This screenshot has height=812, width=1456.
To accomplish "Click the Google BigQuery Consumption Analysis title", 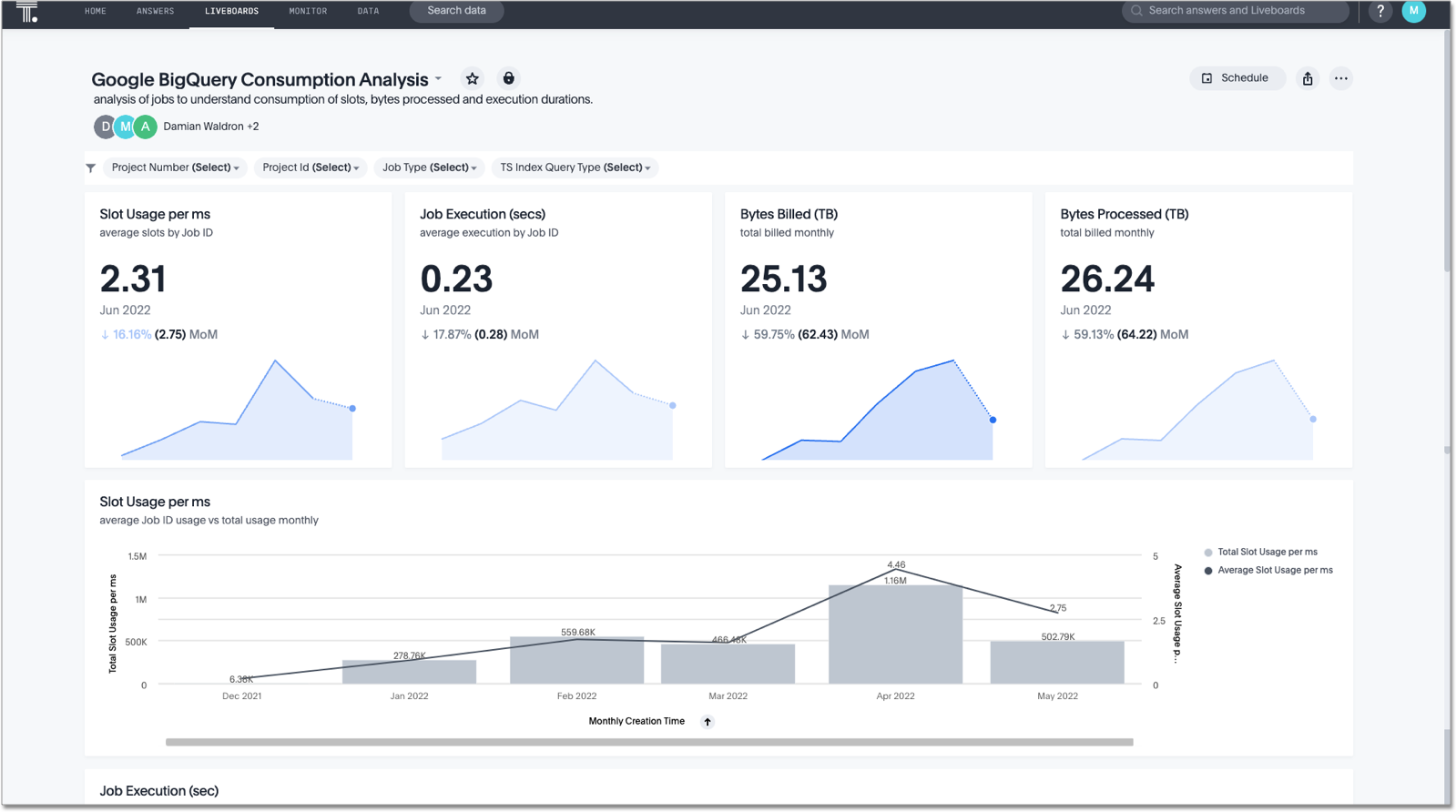I will [x=260, y=80].
